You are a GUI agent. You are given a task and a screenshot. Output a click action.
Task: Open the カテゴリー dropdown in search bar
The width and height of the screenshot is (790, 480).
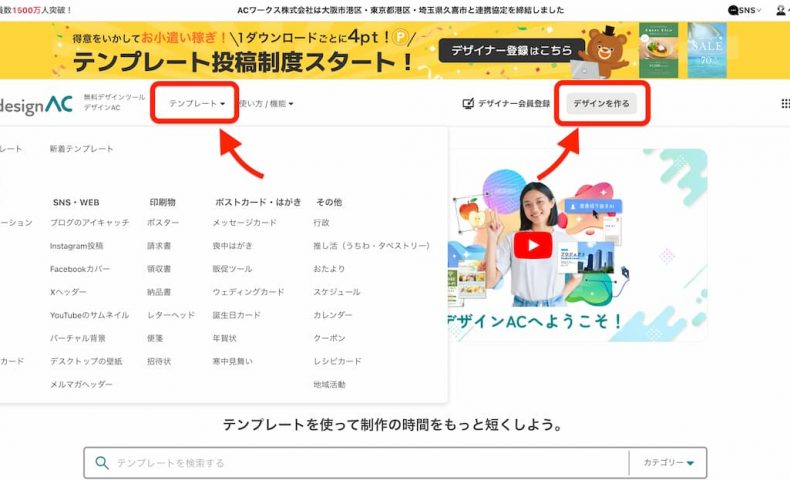[669, 463]
